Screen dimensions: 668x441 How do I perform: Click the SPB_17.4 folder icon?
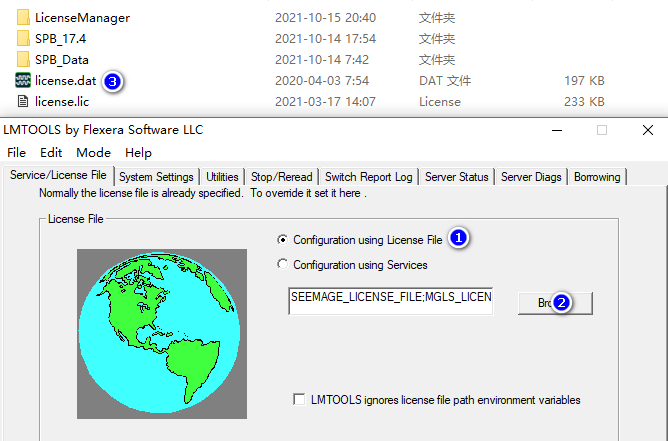coord(23,38)
